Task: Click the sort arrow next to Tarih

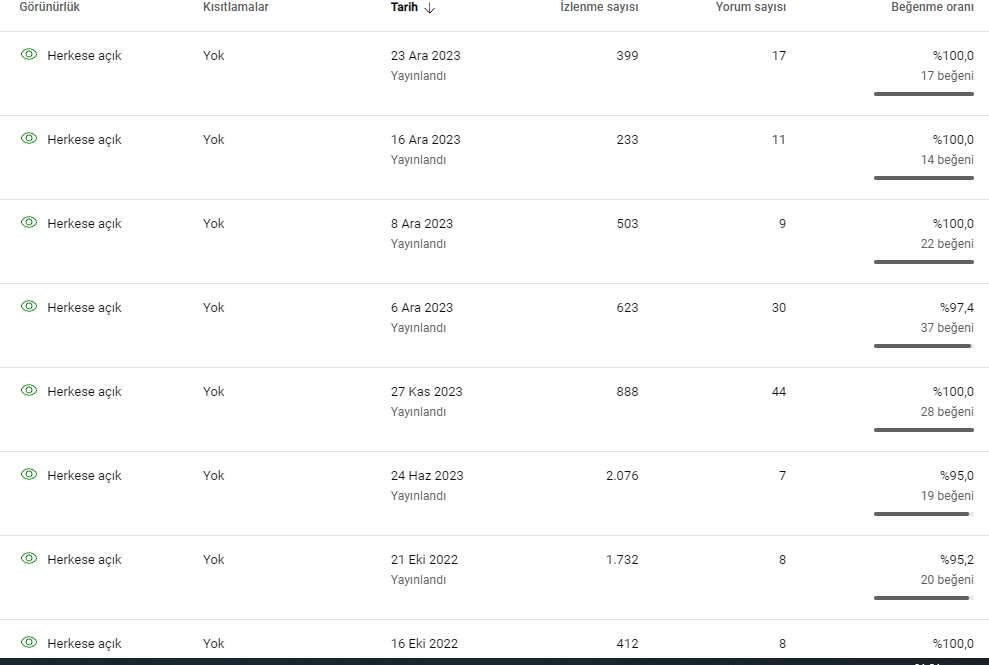Action: point(430,8)
